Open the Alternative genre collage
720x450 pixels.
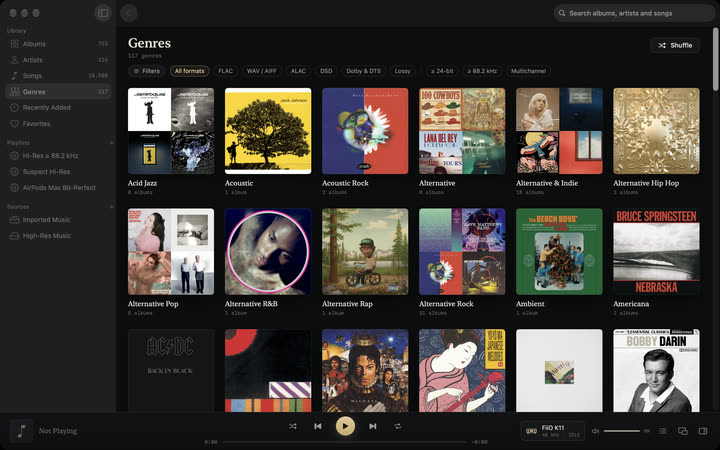[462, 131]
